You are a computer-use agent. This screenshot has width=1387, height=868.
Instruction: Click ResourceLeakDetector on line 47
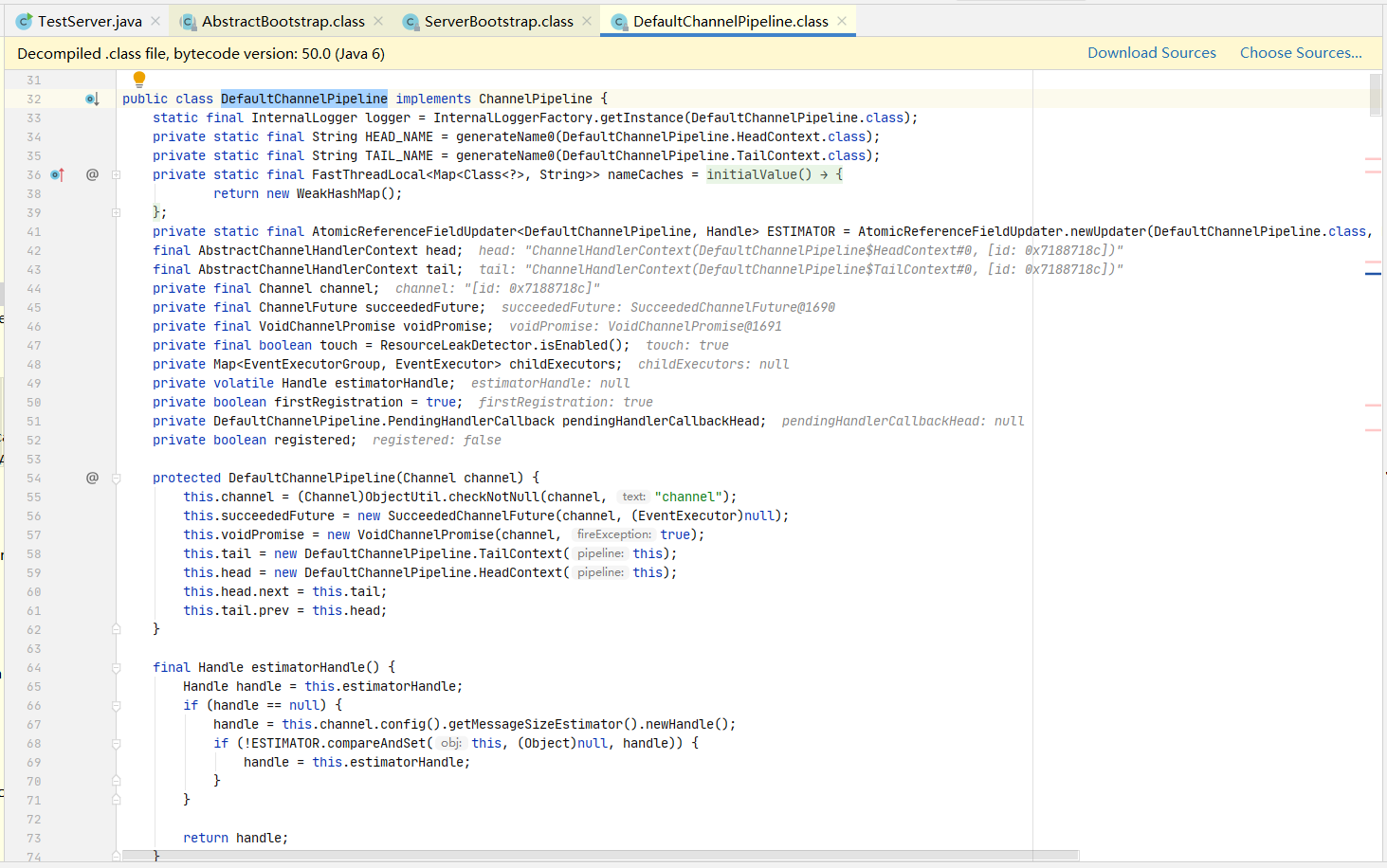coord(456,345)
